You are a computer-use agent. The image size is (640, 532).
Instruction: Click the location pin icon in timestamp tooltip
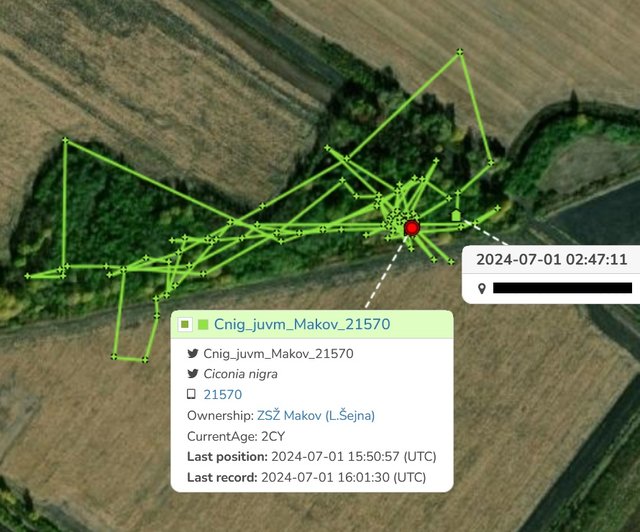(x=482, y=289)
